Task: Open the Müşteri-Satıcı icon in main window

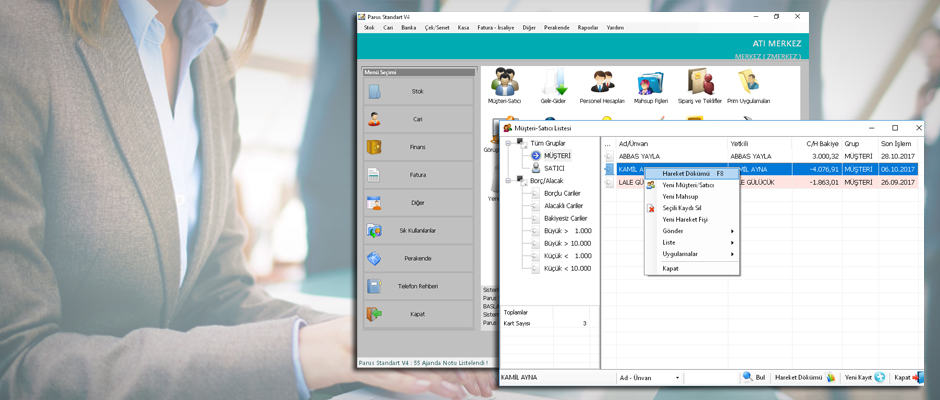Action: pos(505,85)
